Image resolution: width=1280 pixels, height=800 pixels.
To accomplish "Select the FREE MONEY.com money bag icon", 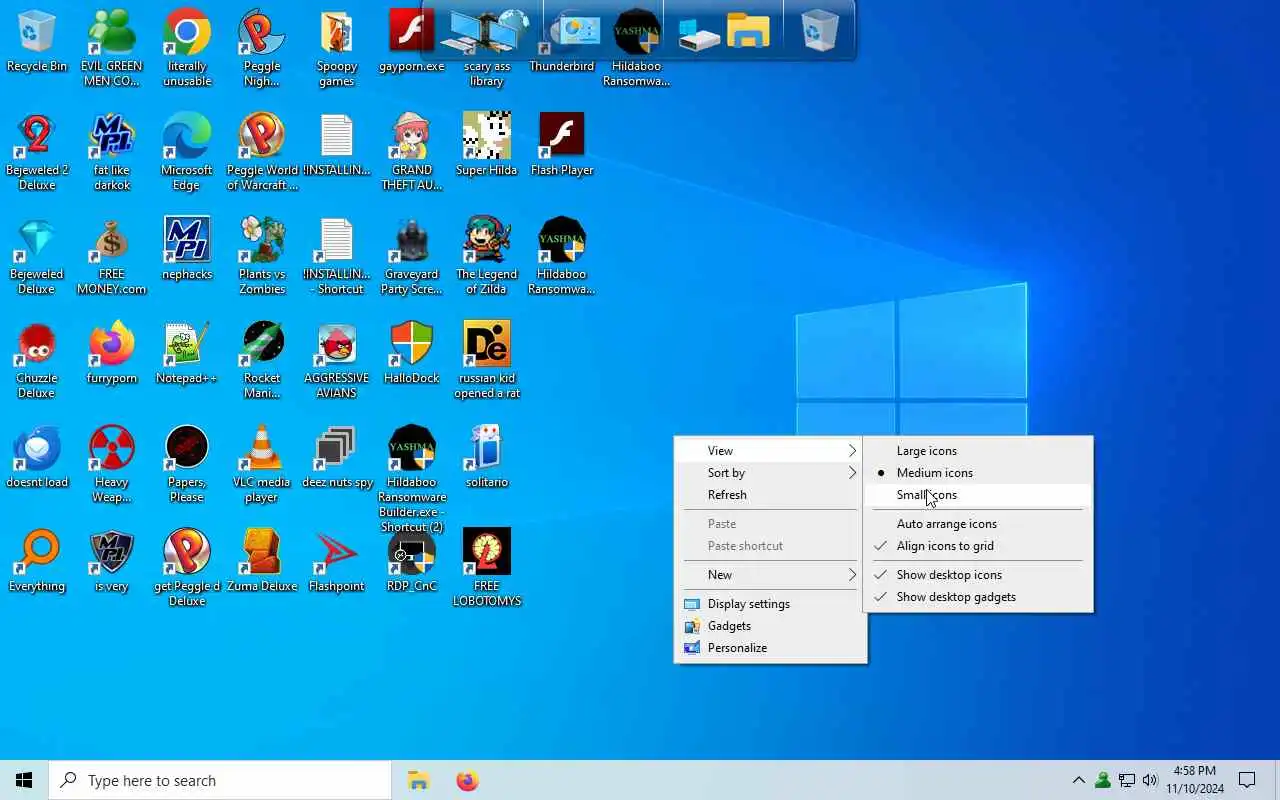I will coord(112,256).
